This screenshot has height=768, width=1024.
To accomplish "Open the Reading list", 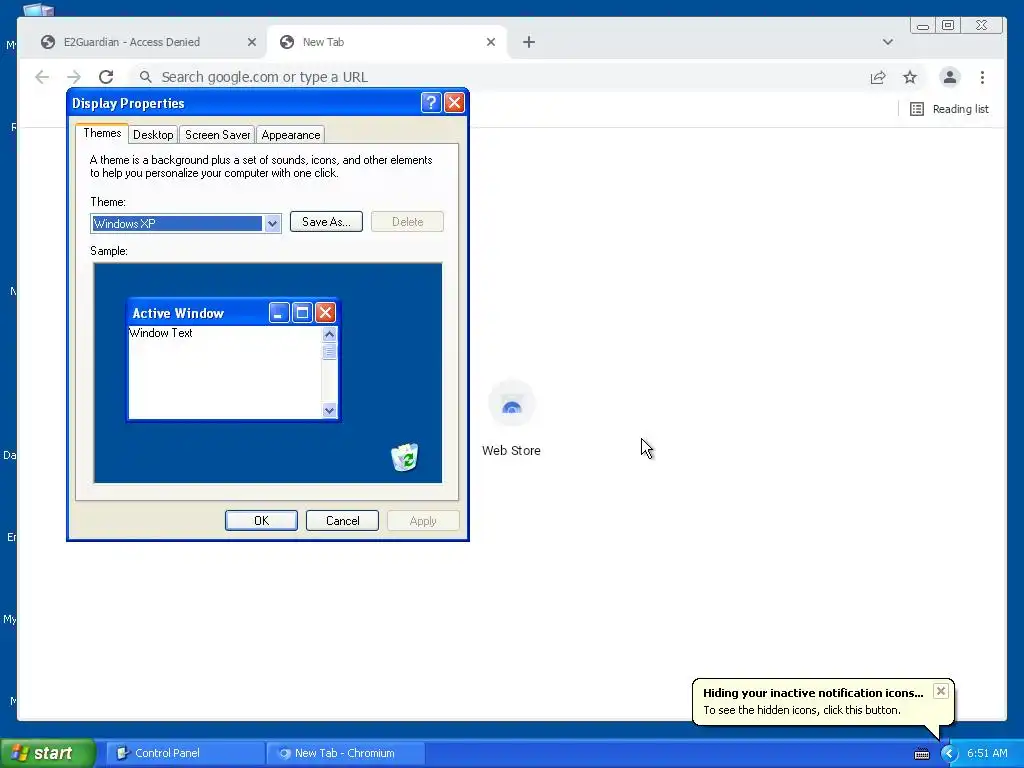I will coord(950,109).
